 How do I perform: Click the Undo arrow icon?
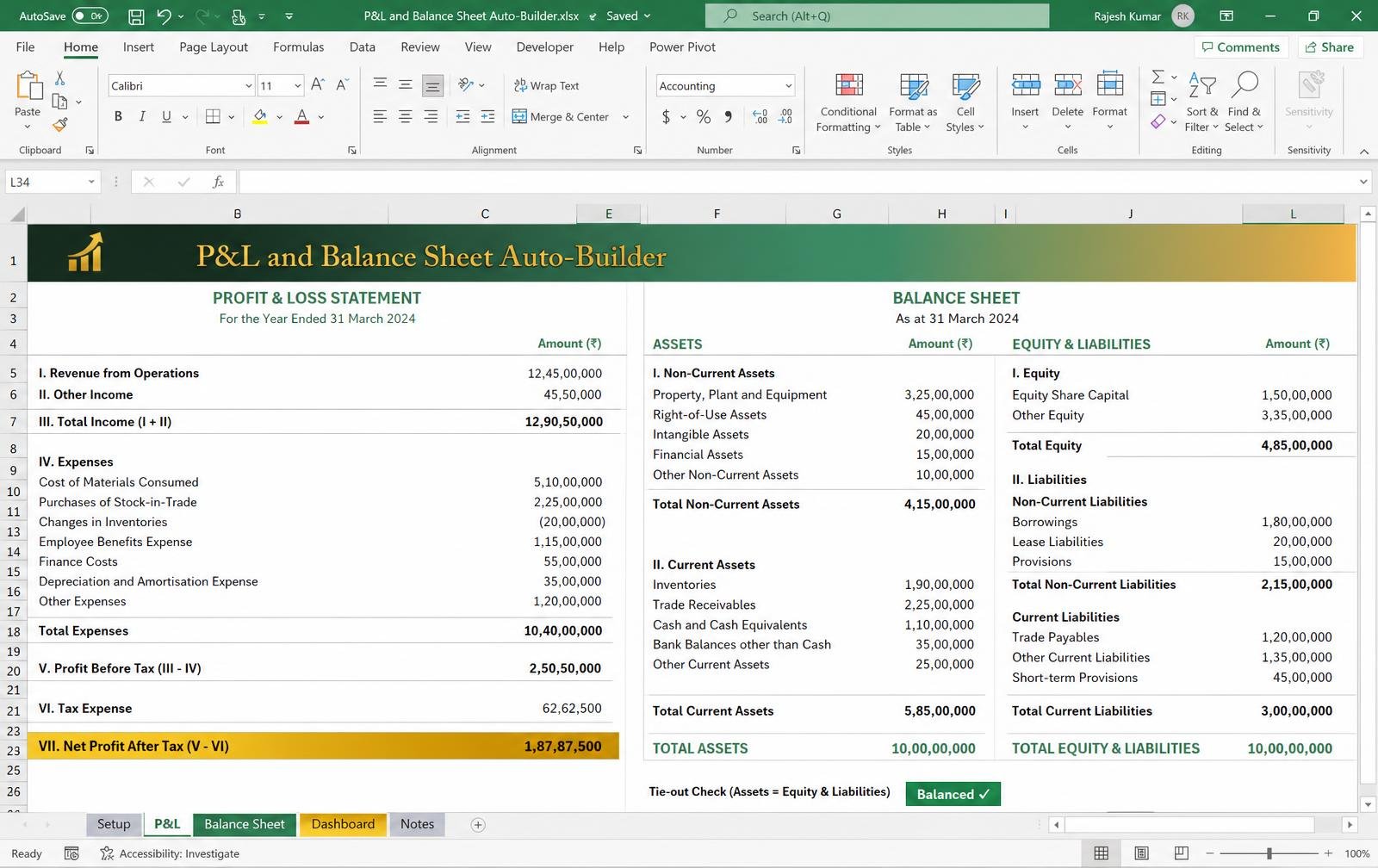[163, 15]
